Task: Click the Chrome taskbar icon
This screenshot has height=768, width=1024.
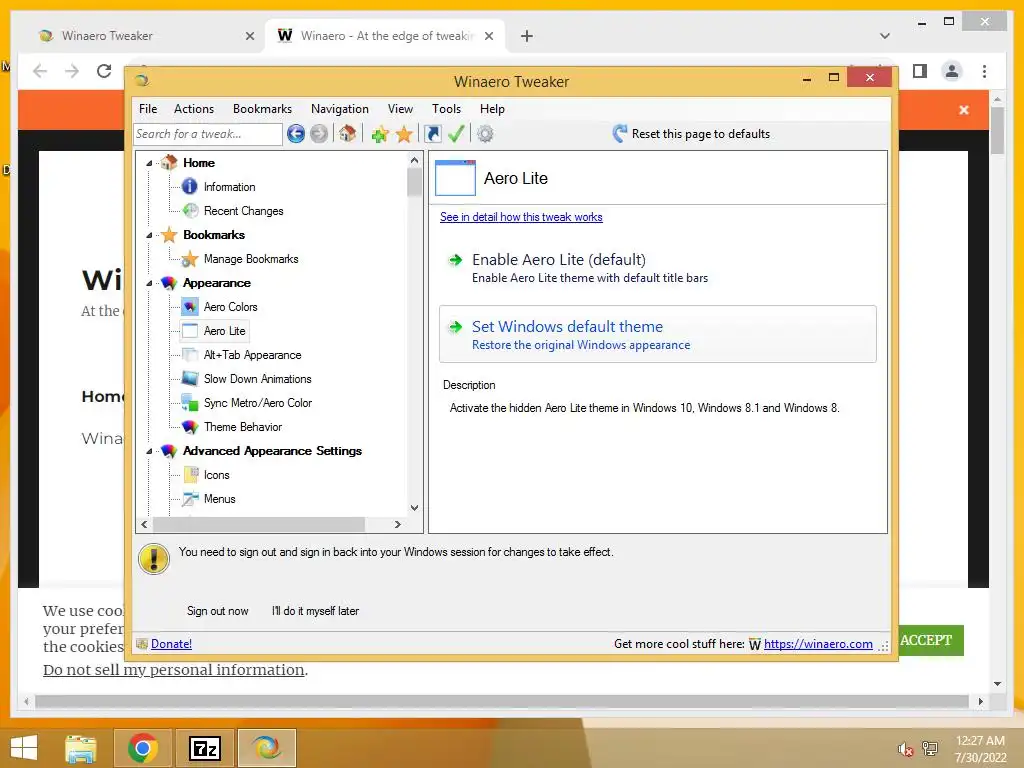Action: 142,748
